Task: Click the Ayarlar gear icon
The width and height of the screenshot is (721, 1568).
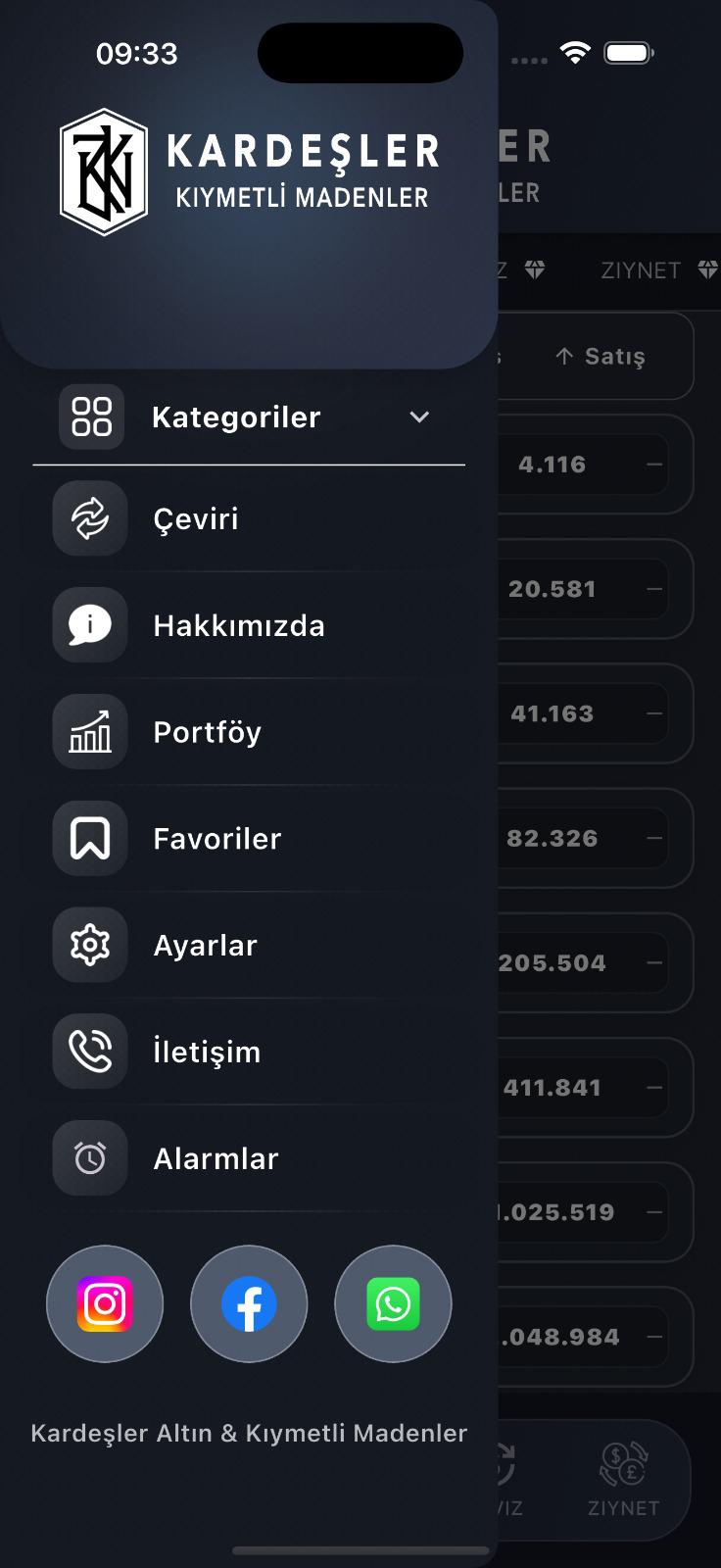Action: click(x=90, y=946)
